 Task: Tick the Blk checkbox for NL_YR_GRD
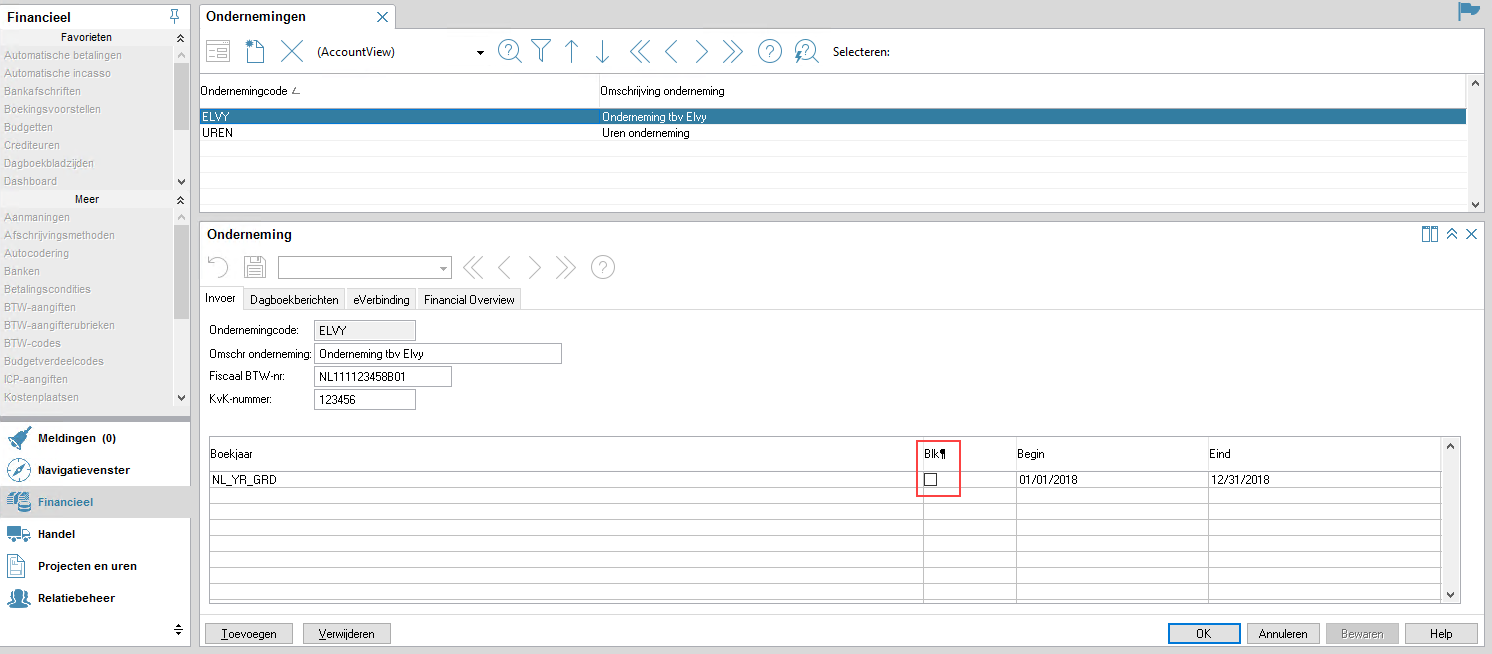930,480
